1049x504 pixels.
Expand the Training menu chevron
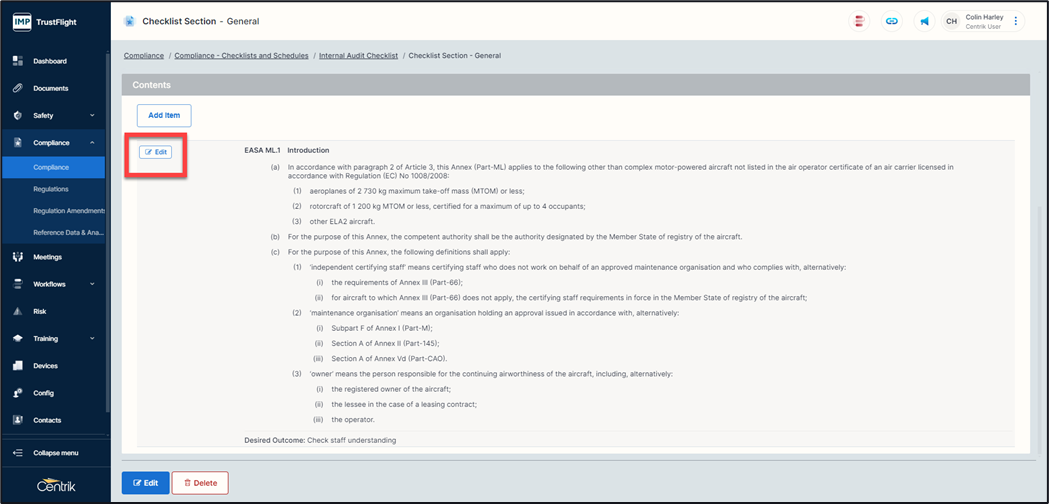pos(92,339)
